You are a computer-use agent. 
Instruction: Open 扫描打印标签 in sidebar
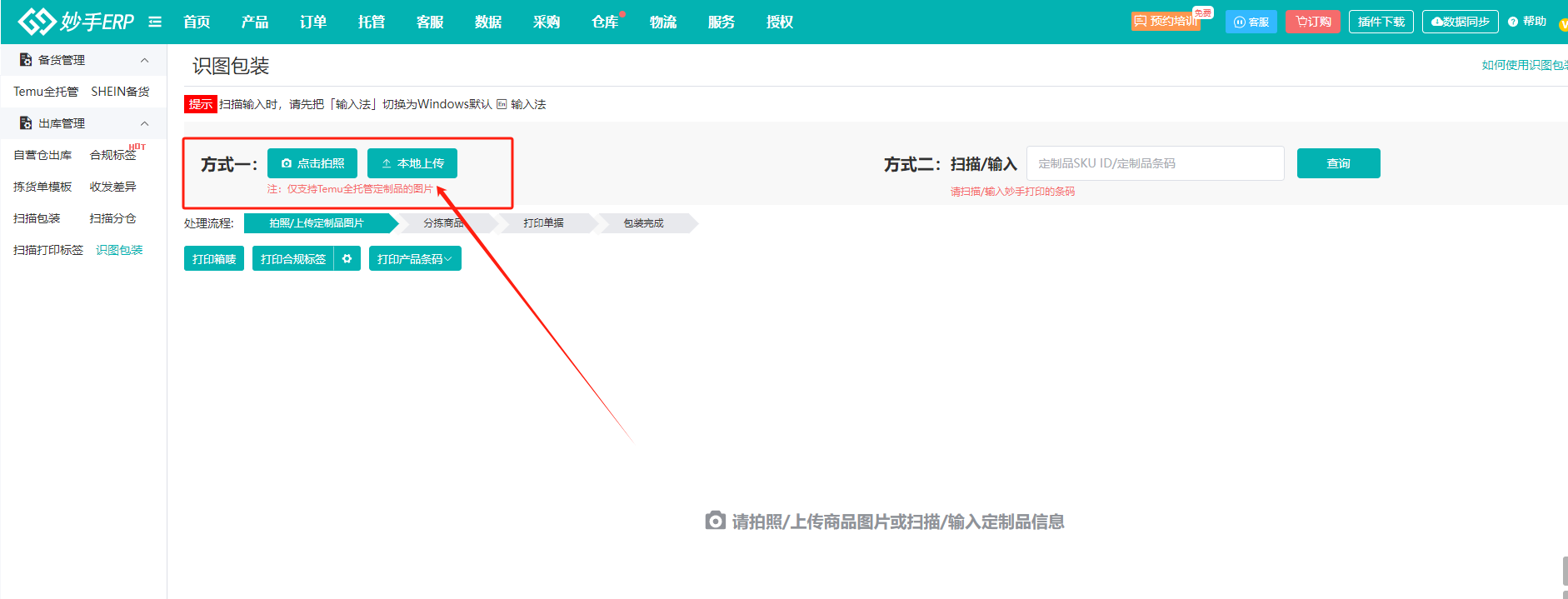click(x=48, y=250)
